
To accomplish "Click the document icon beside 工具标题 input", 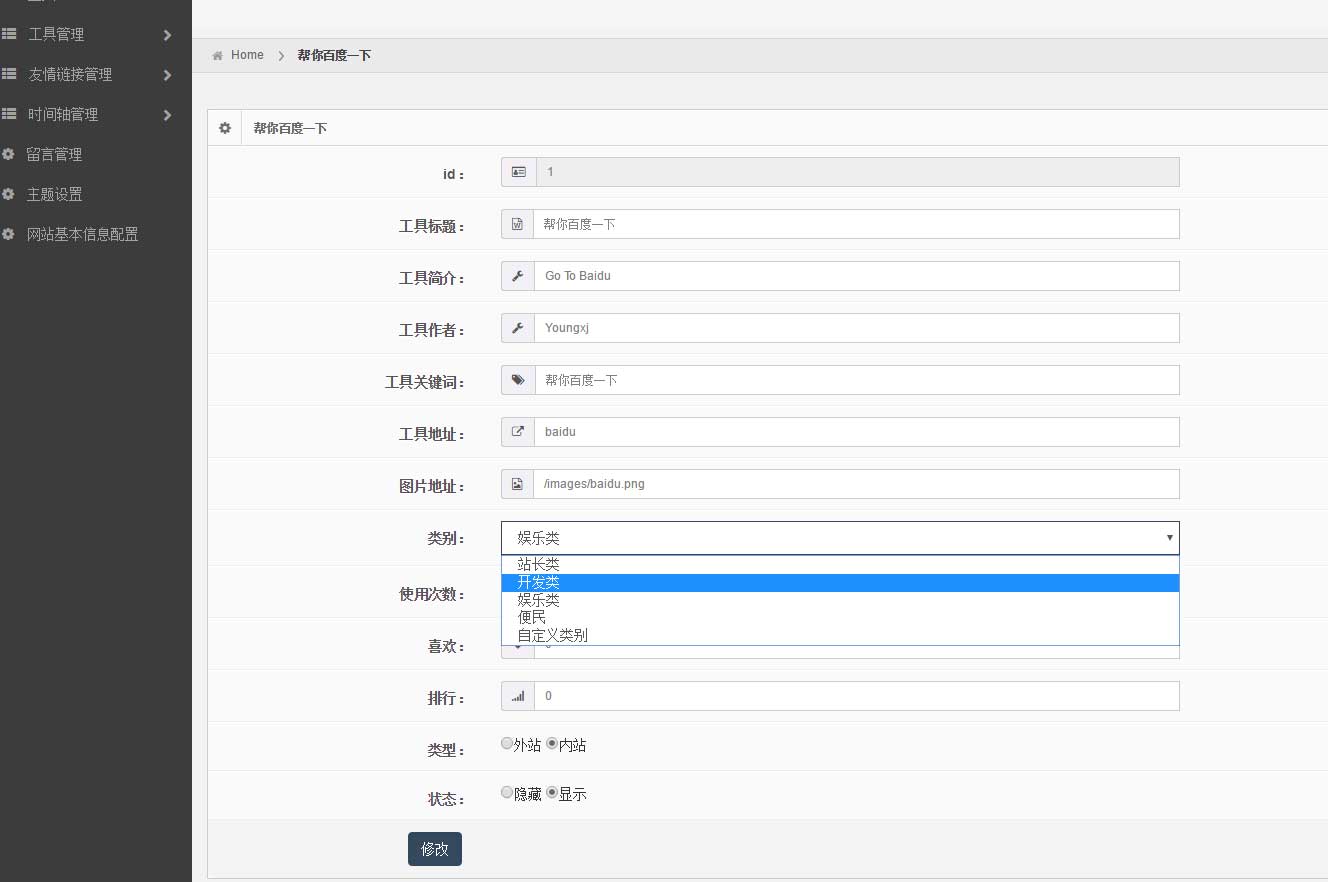I will tap(517, 223).
